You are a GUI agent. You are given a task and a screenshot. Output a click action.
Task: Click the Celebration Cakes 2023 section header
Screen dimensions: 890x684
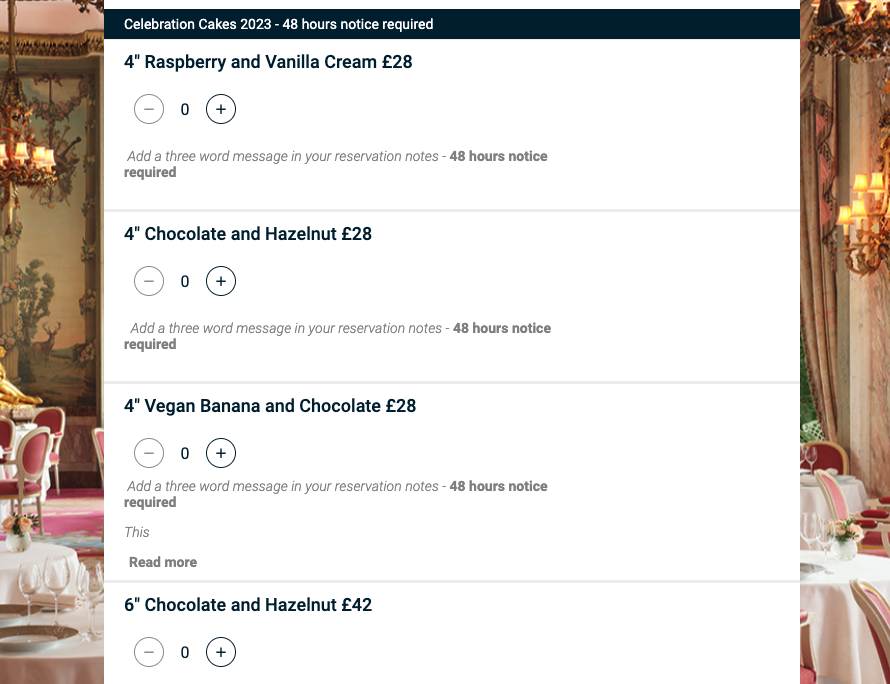click(279, 24)
